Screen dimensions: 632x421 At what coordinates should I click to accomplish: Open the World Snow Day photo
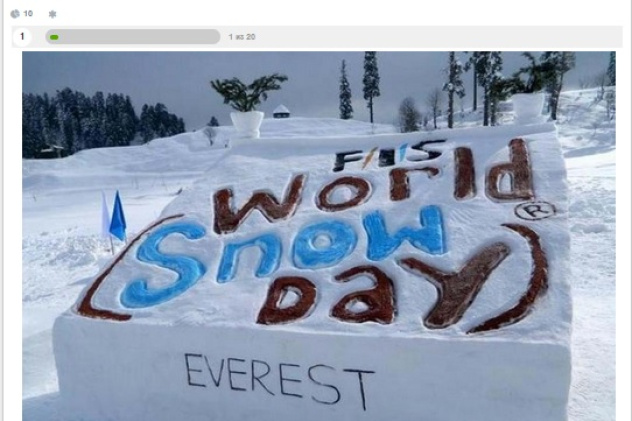tap(319, 236)
